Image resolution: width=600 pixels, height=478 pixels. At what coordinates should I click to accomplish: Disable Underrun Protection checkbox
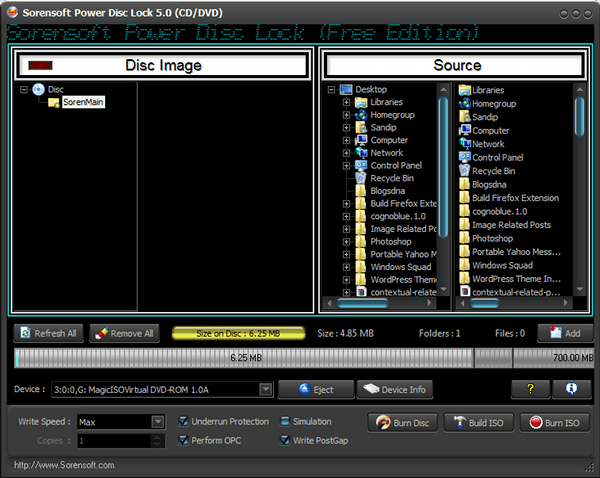pyautogui.click(x=184, y=421)
